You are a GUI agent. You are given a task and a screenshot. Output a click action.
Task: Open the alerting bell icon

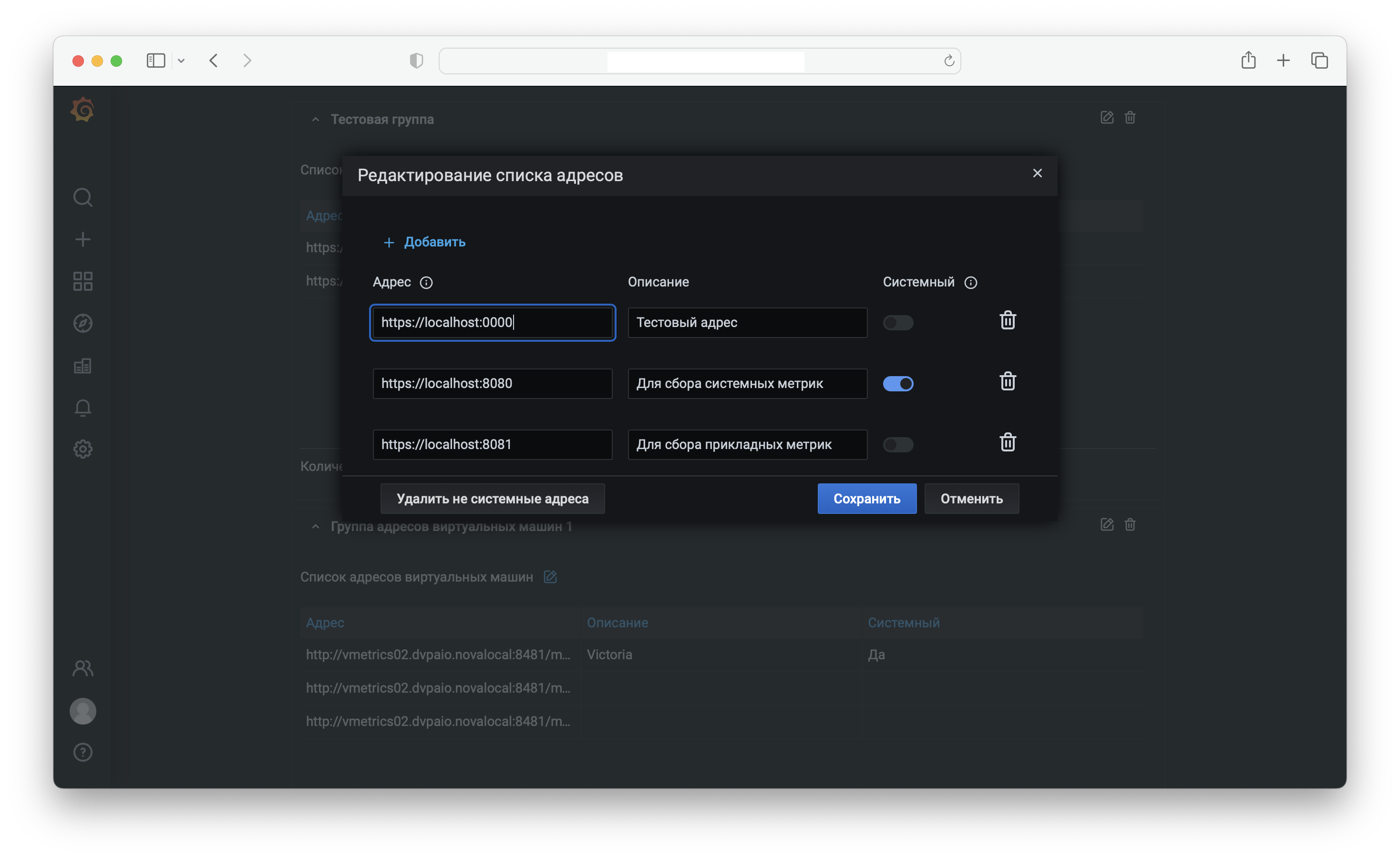pos(83,408)
